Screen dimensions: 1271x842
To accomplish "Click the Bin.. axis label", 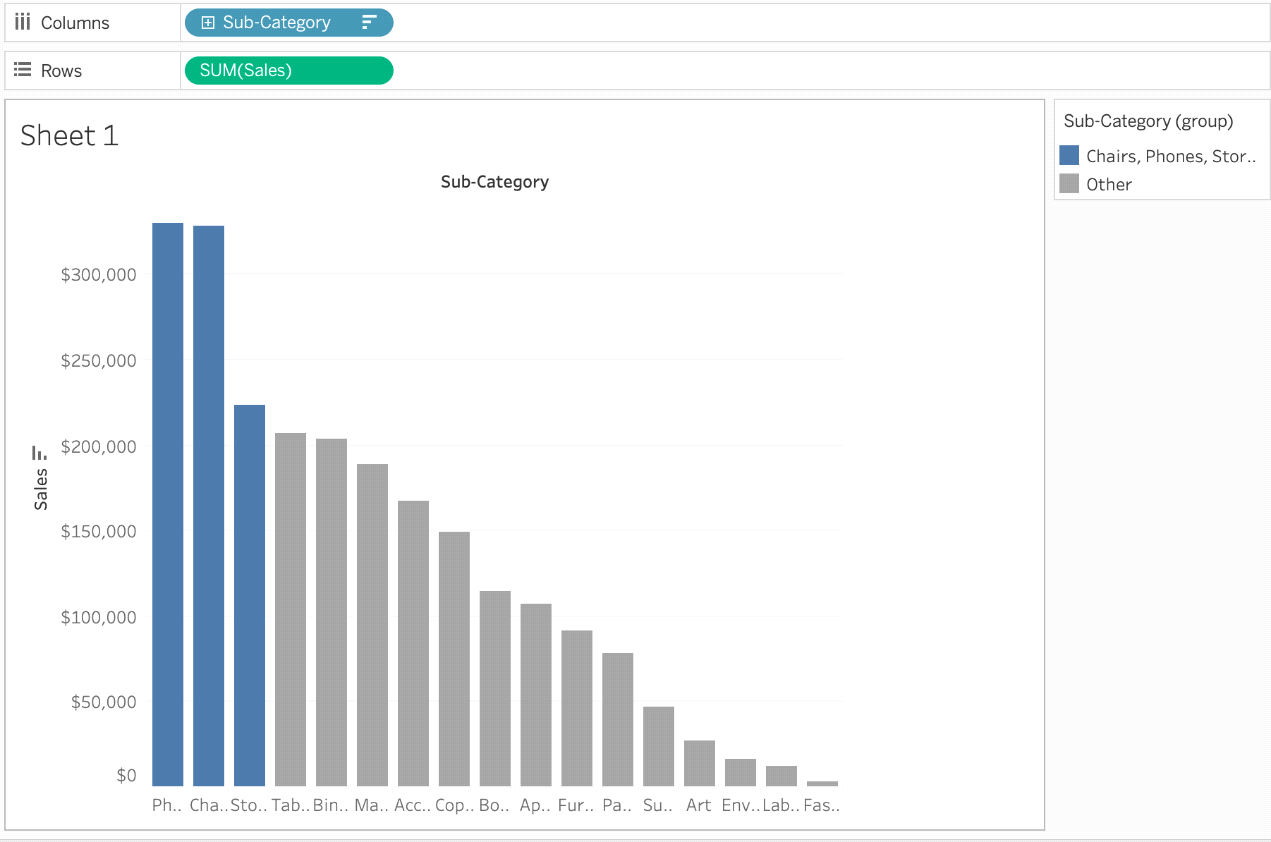I will [331, 804].
